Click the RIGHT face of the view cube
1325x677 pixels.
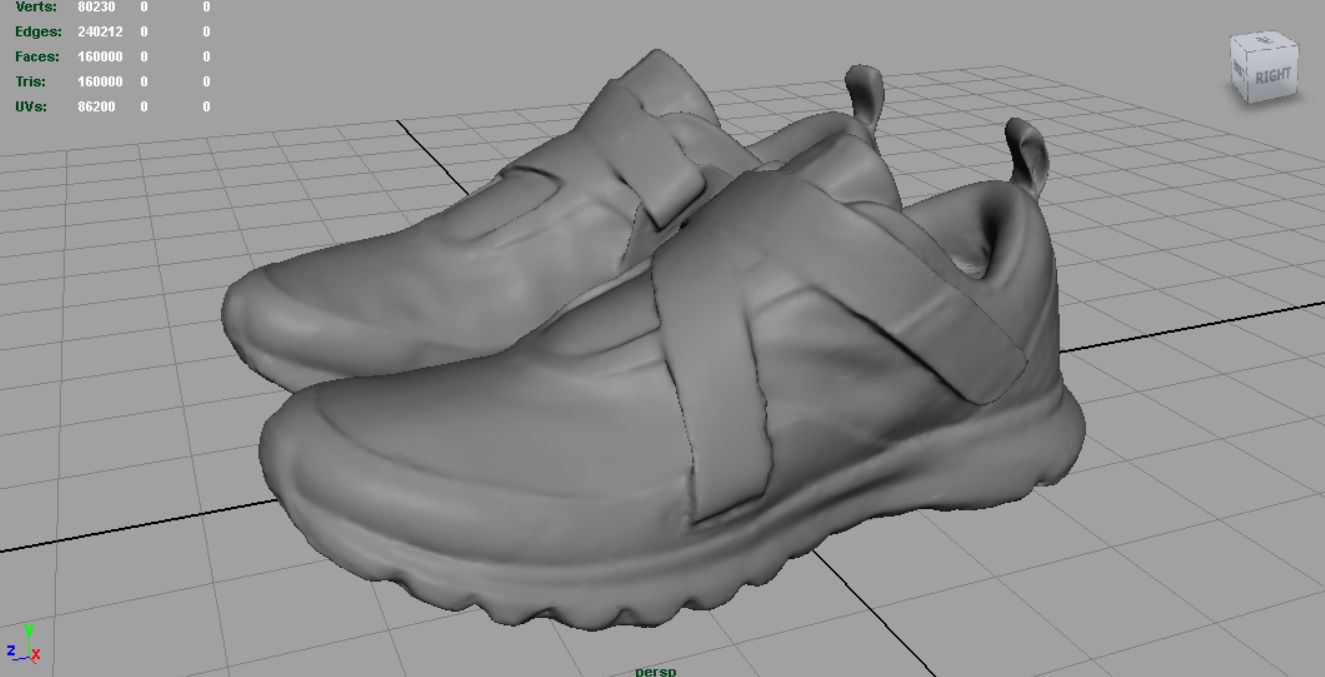click(x=1272, y=76)
